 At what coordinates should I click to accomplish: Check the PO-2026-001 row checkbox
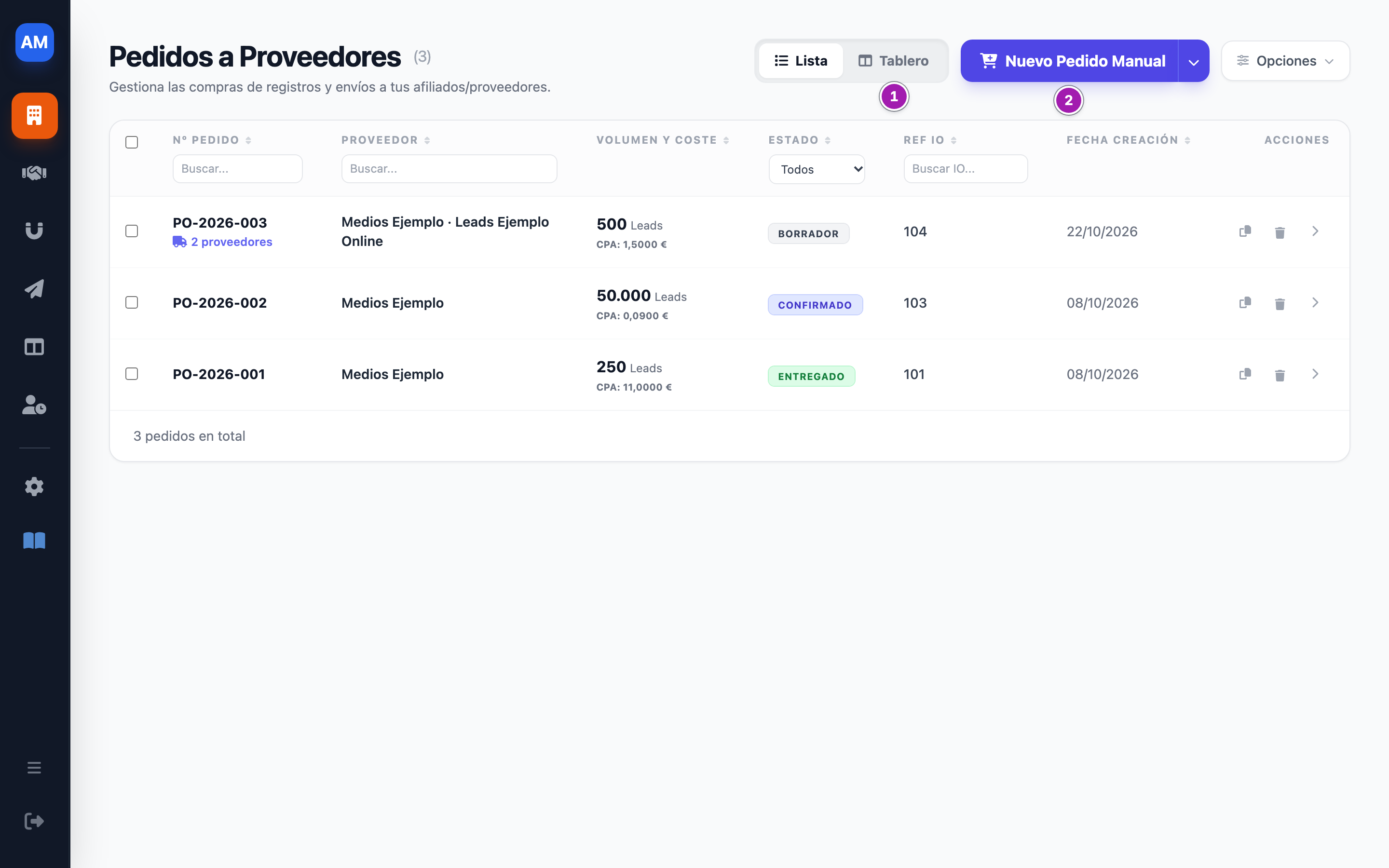coord(132,374)
